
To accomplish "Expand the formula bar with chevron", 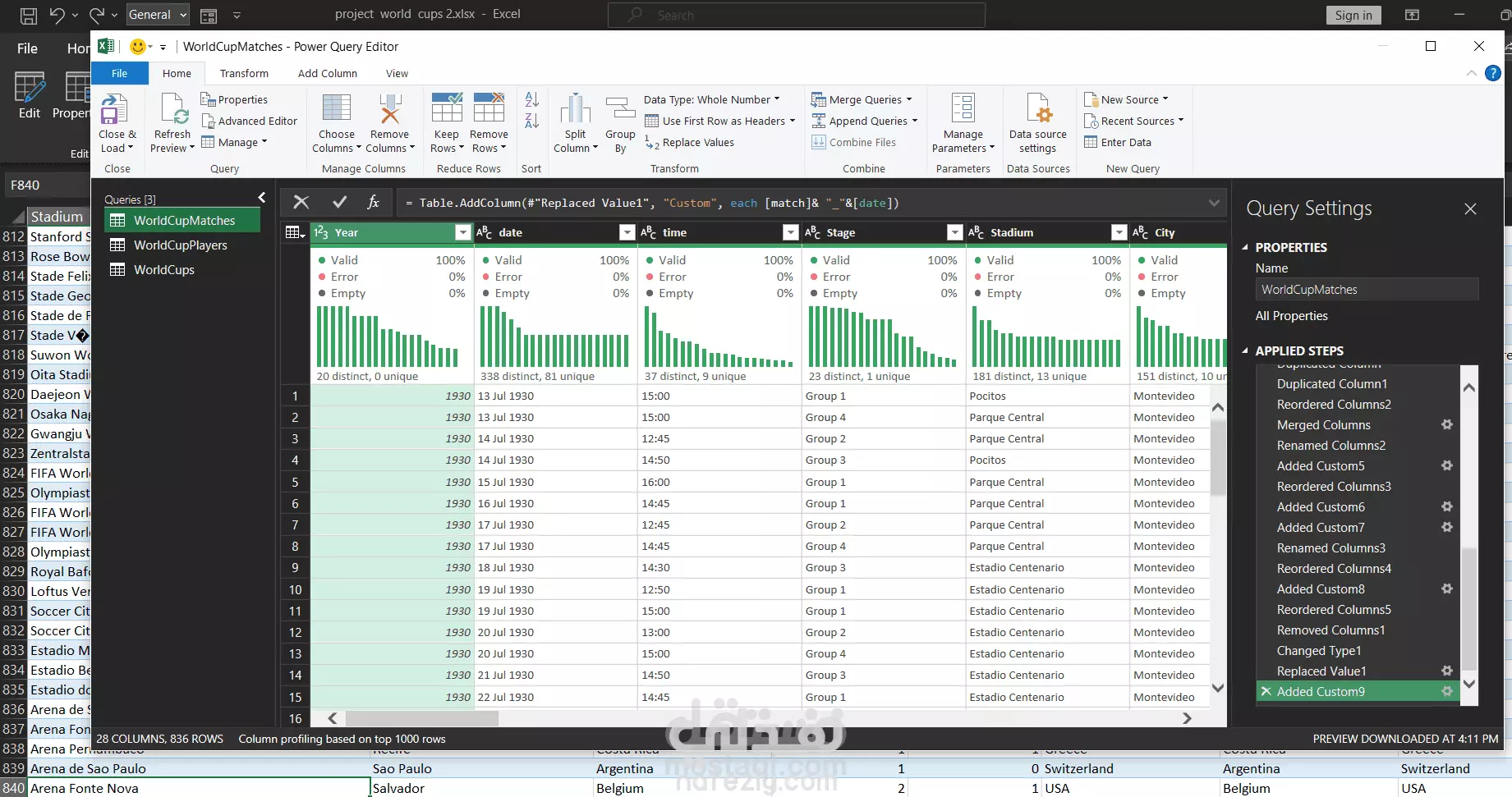I will (1214, 203).
